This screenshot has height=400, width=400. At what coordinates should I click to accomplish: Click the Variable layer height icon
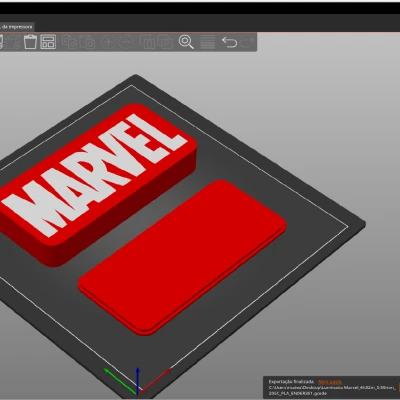coord(207,42)
